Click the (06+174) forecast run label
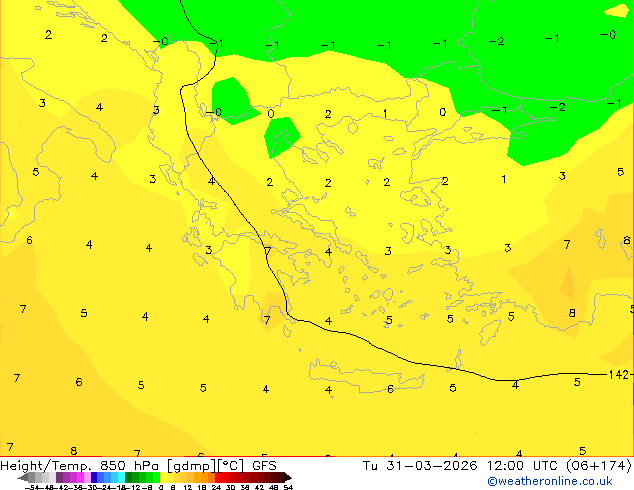The height and width of the screenshot is (490, 634). tap(598, 466)
